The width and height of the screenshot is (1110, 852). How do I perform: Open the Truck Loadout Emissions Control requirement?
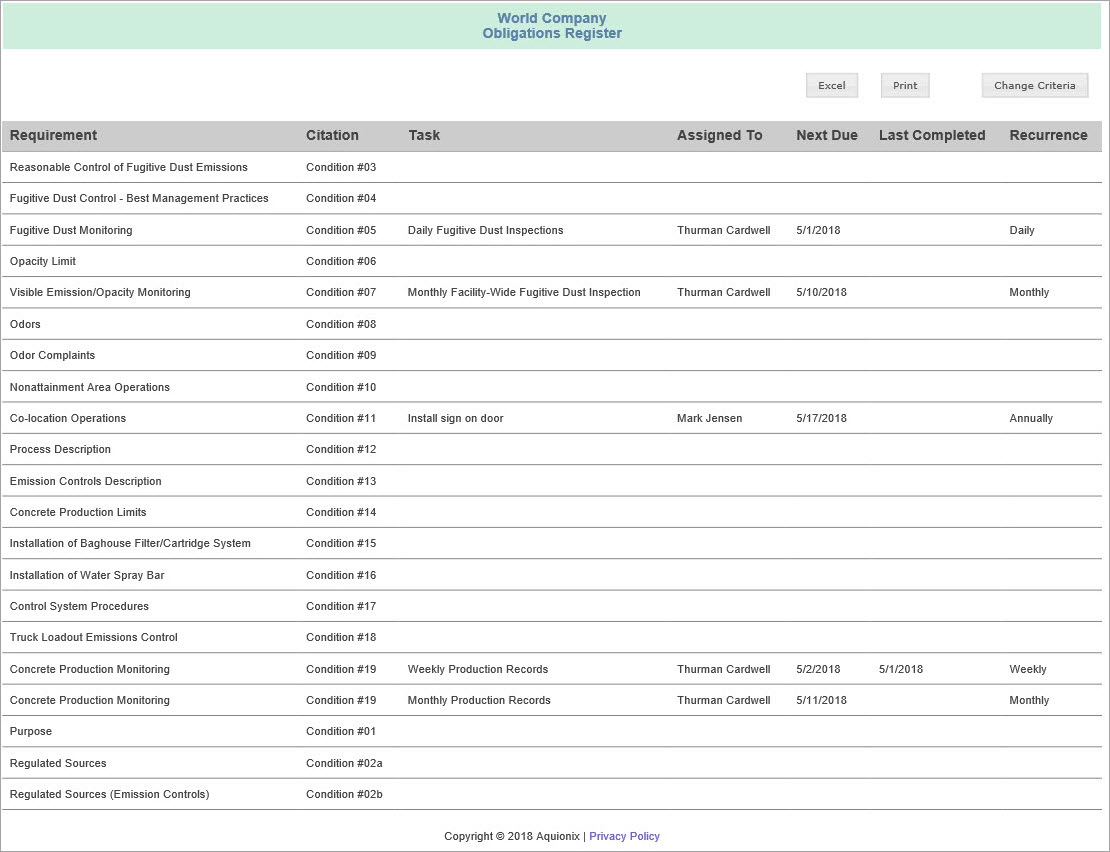click(93, 637)
